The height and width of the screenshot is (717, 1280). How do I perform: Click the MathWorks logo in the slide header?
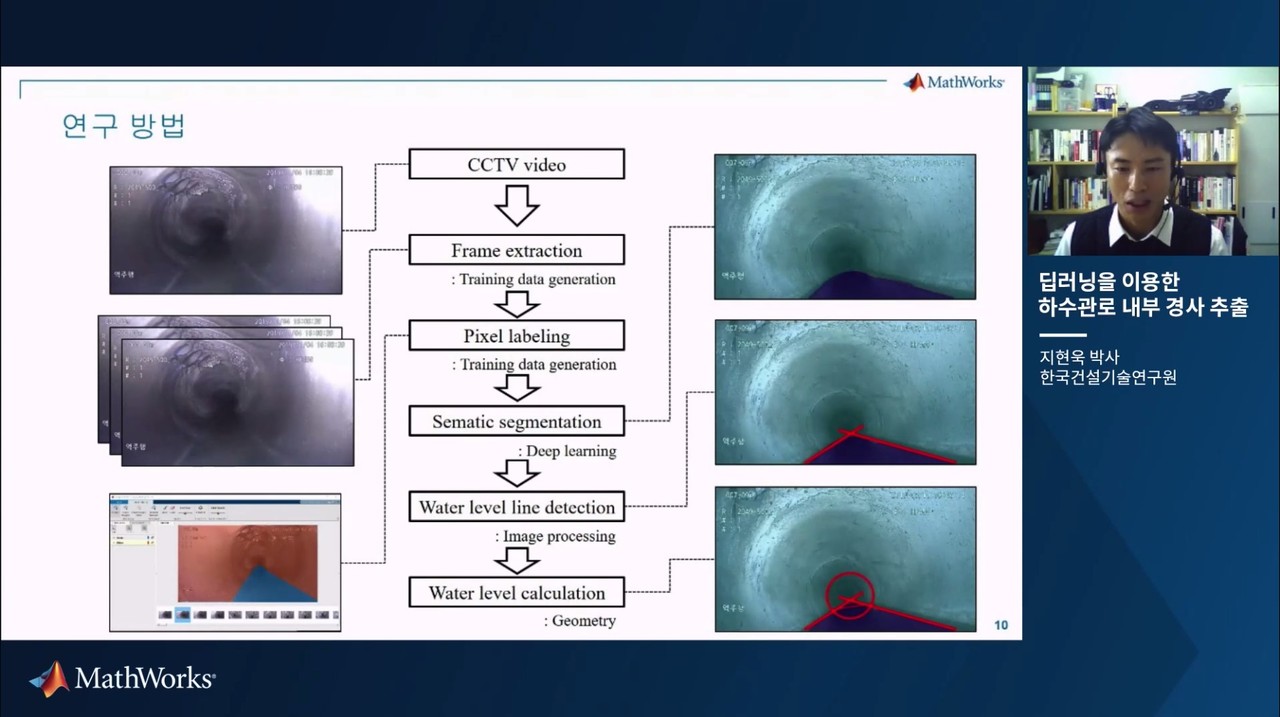pyautogui.click(x=953, y=82)
